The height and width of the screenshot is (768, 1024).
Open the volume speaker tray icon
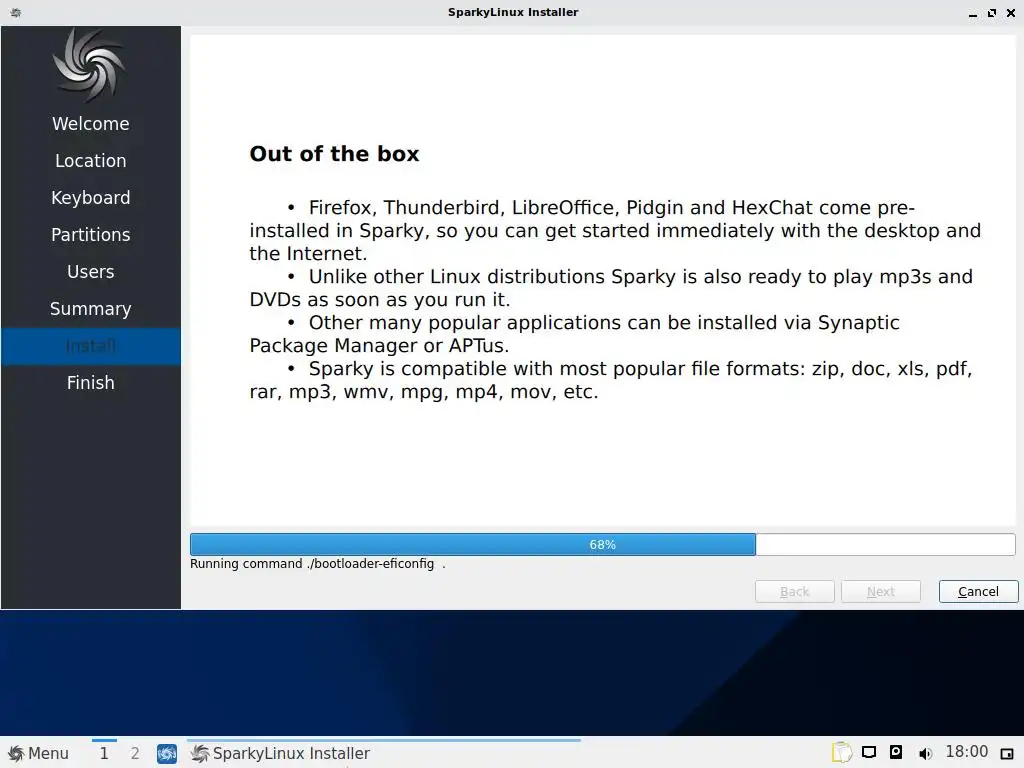(x=925, y=753)
